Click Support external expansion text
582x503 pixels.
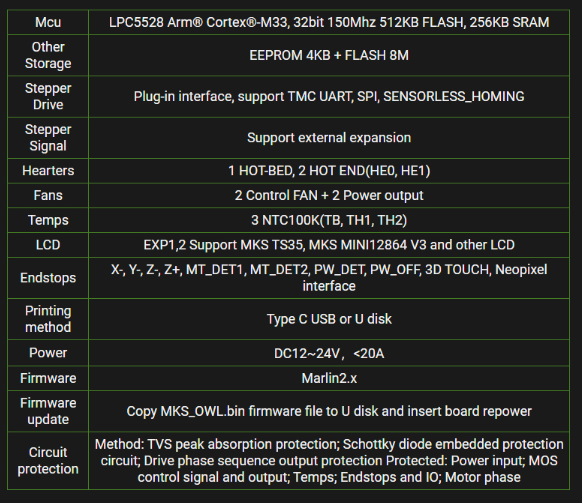[329, 138]
